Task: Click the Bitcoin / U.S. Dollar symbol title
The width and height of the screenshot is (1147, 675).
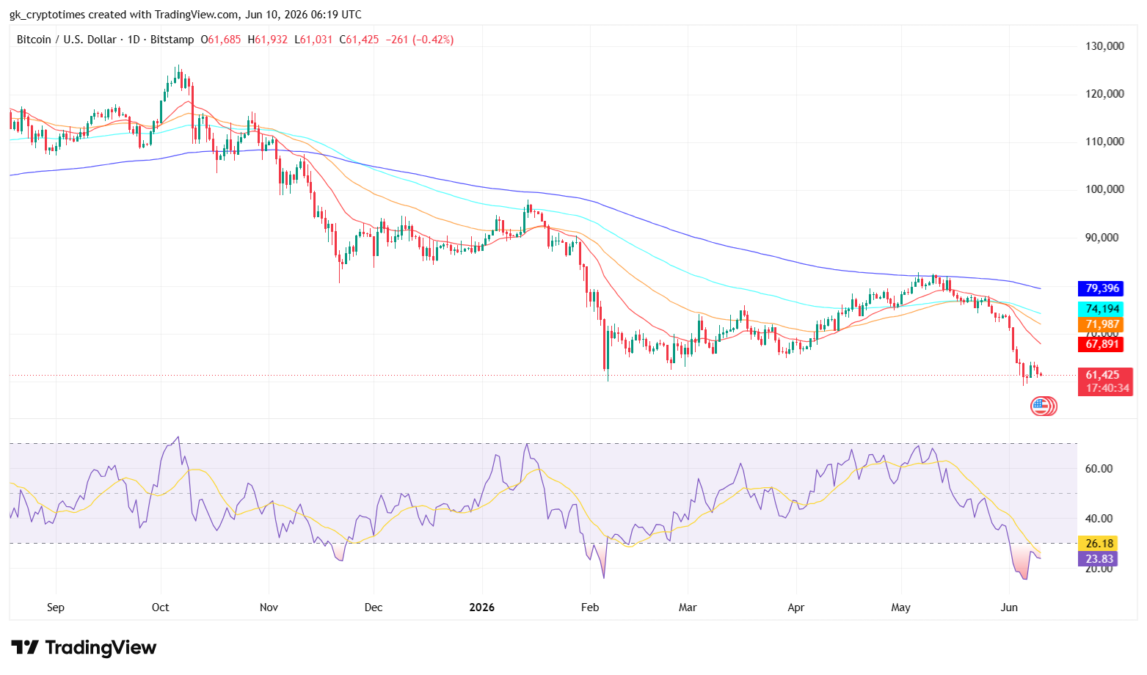Action: coord(69,39)
